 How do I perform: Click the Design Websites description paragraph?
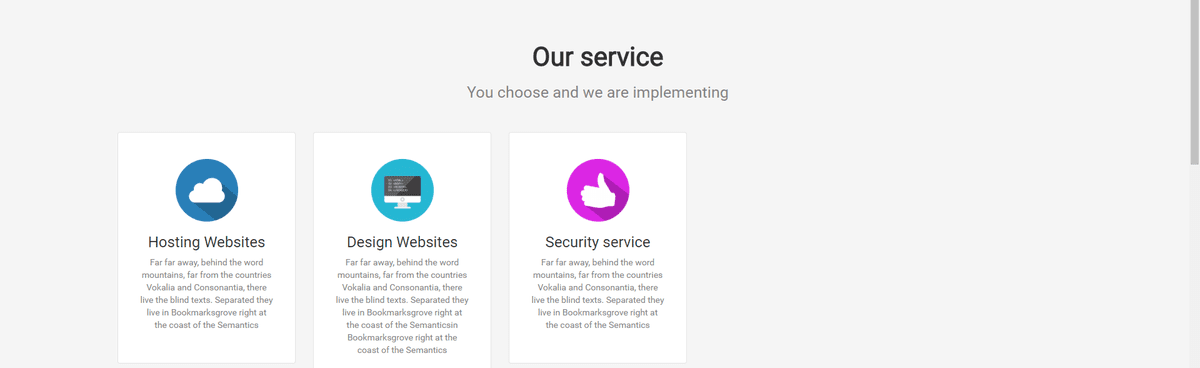coord(402,306)
